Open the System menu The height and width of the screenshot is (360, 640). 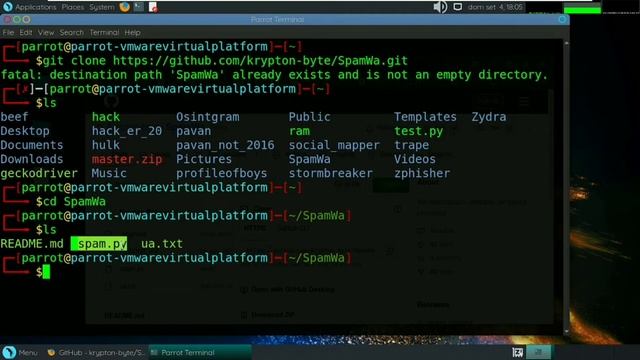click(102, 7)
